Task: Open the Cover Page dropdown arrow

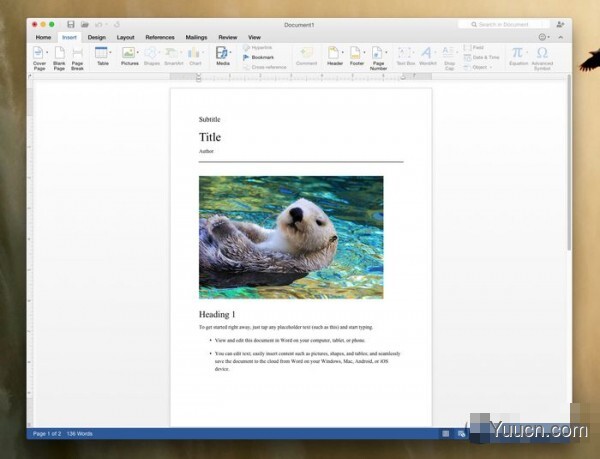Action: click(47, 52)
